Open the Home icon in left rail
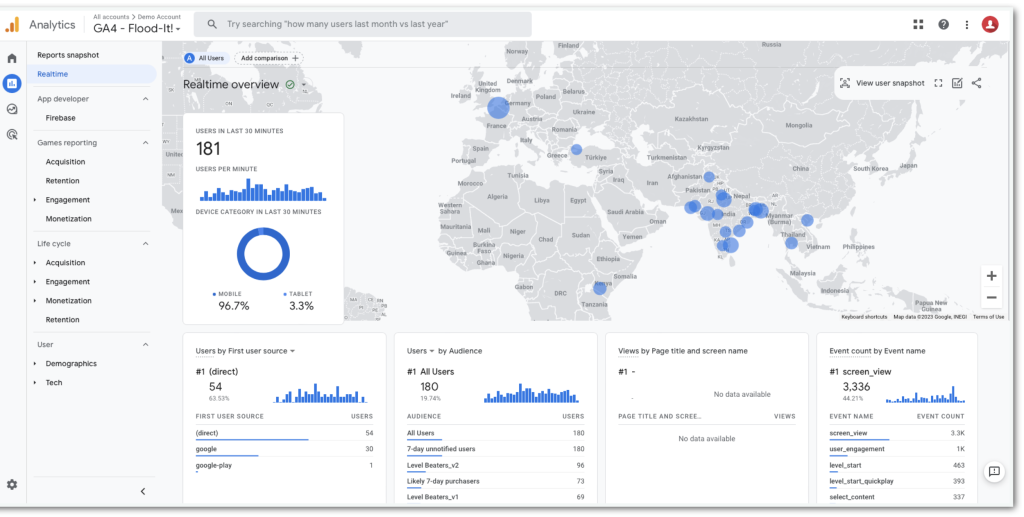This screenshot has height=517, width=1024. coord(12,59)
